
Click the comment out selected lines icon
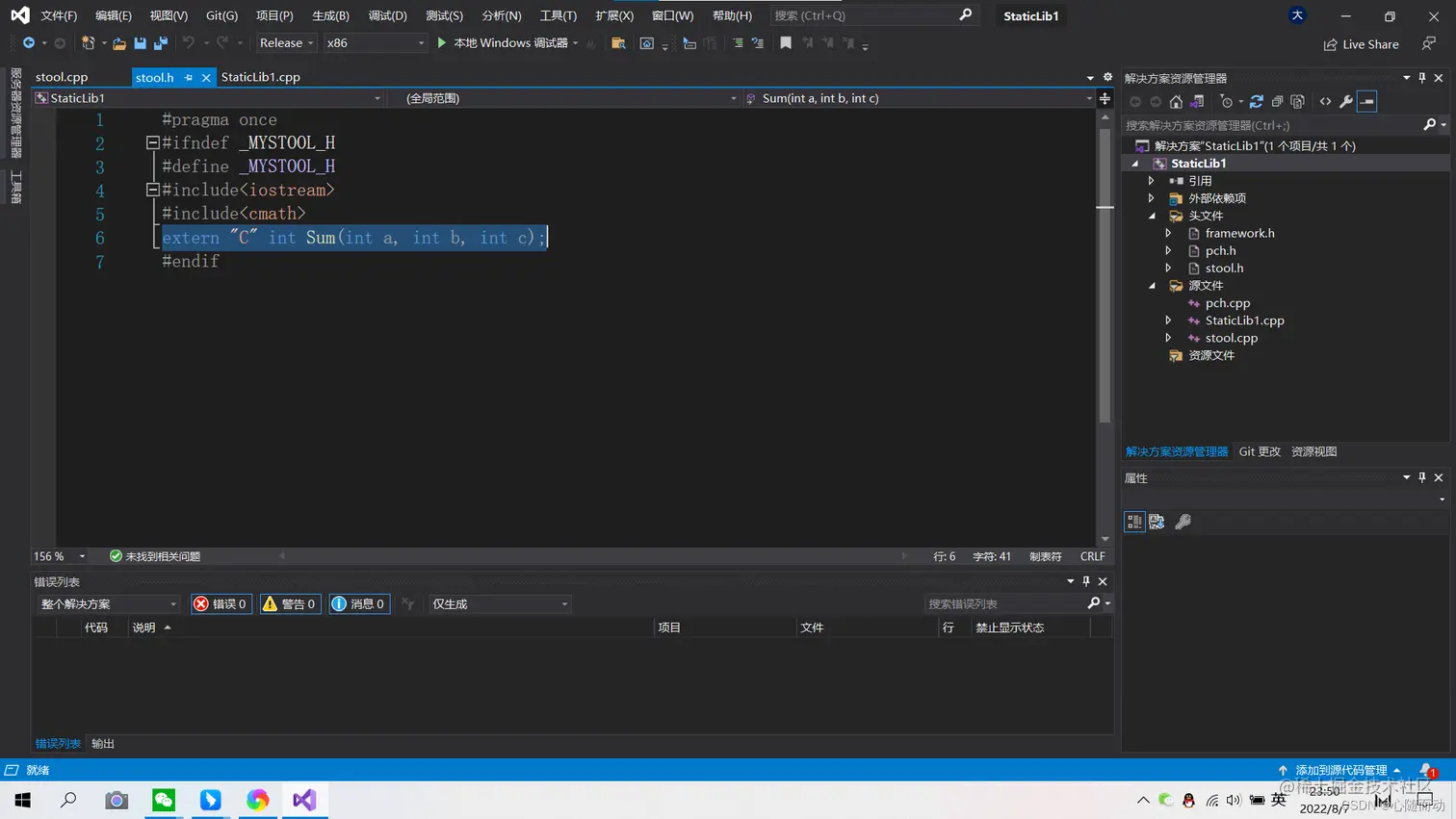tap(738, 43)
